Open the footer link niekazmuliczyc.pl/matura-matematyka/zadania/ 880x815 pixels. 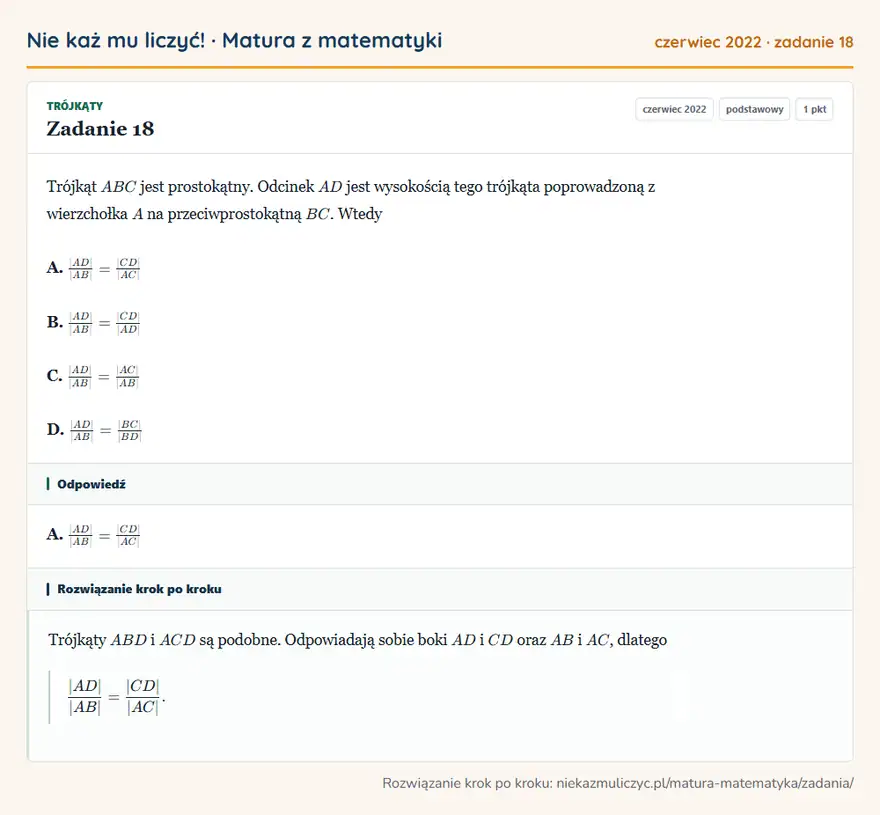(705, 784)
